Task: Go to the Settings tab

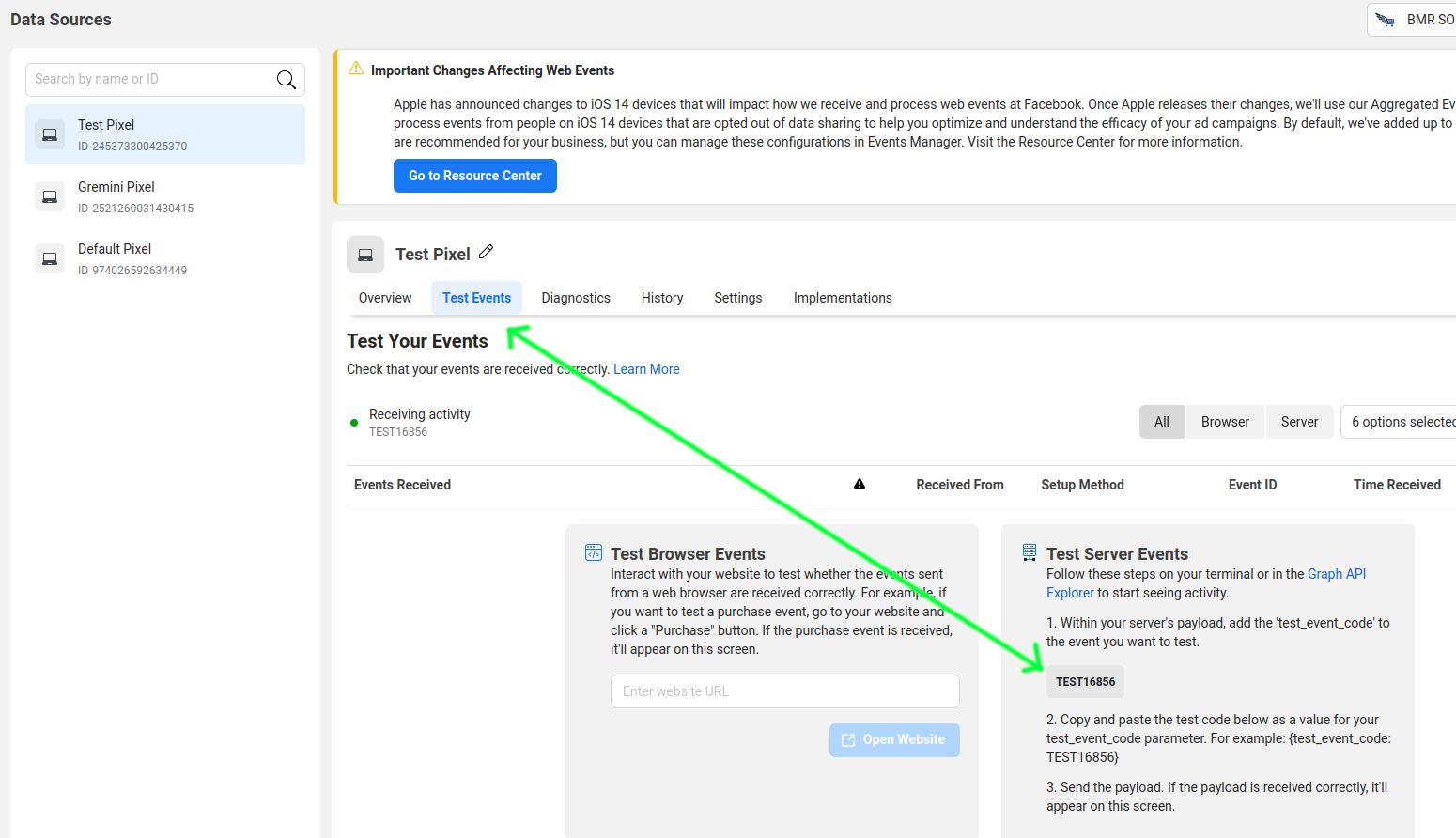Action: (x=738, y=298)
